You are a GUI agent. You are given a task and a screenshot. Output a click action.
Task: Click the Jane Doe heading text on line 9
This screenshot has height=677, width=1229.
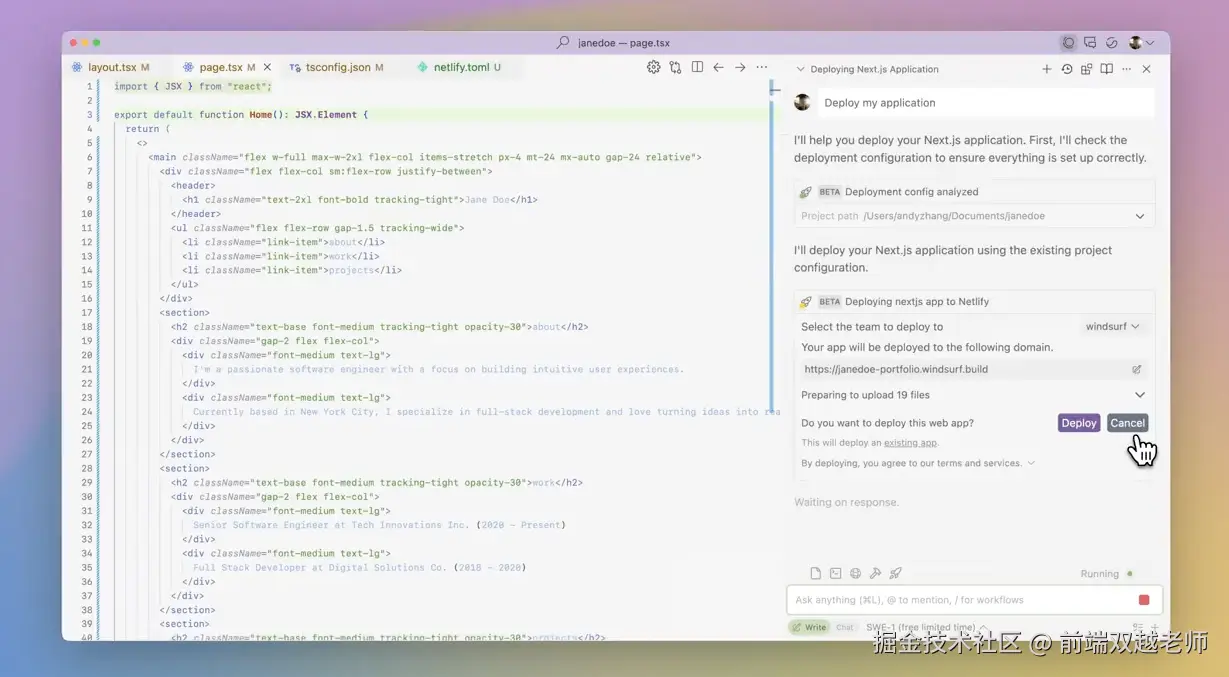[x=488, y=200]
